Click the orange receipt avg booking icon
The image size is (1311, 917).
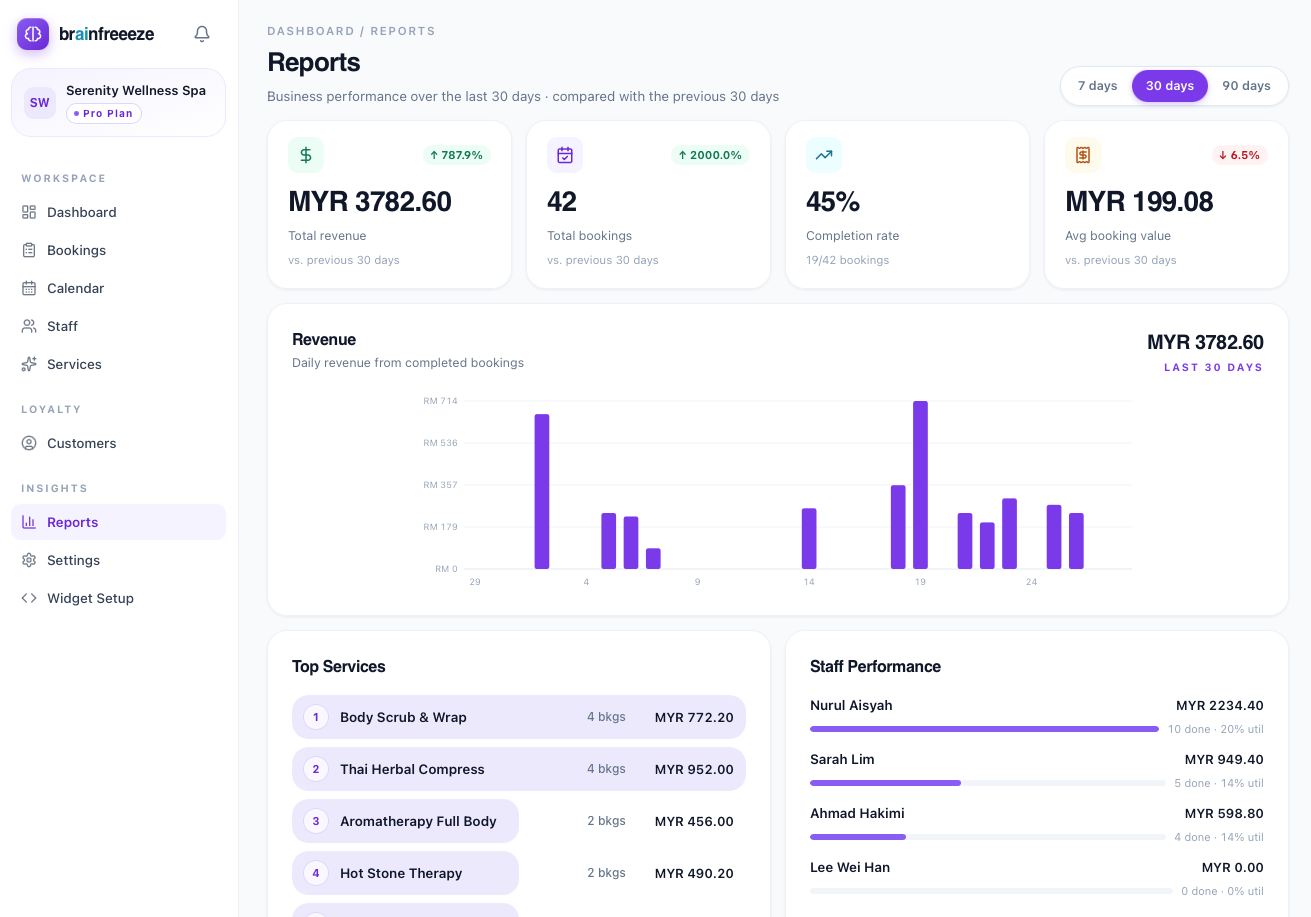click(1083, 155)
